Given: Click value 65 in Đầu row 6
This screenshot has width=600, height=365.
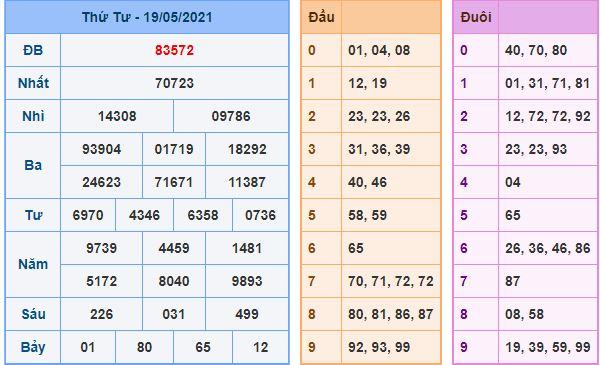Looking at the screenshot, I should click(356, 248).
